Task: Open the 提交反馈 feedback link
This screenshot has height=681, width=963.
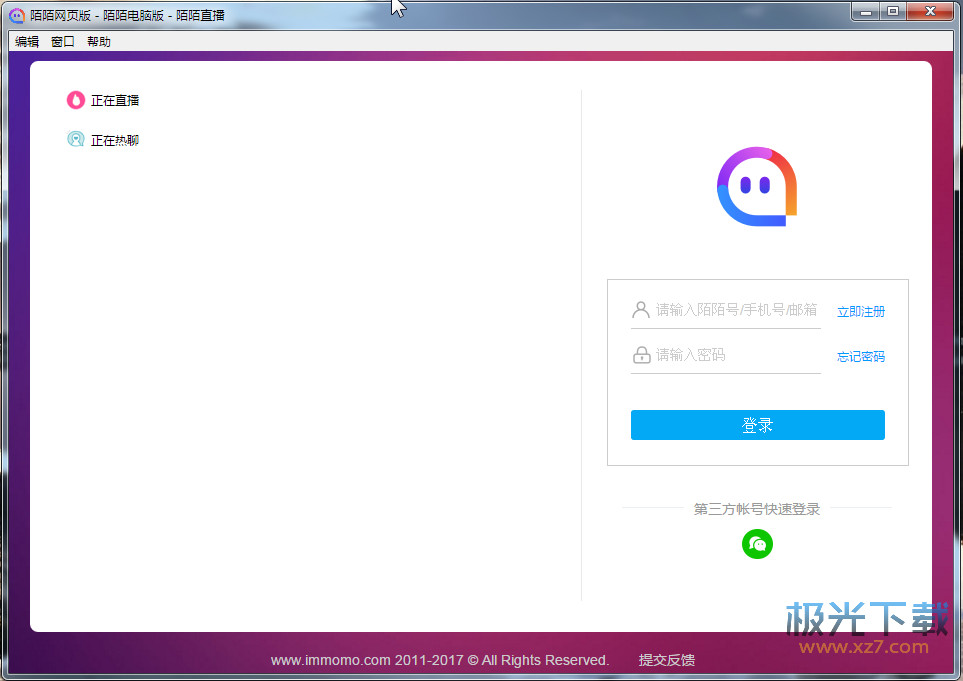Action: pos(666,660)
